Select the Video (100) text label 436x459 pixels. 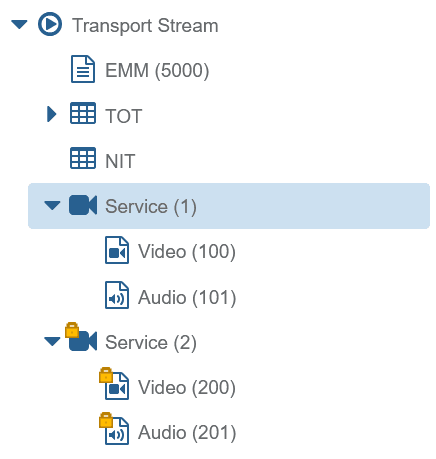[x=187, y=251]
